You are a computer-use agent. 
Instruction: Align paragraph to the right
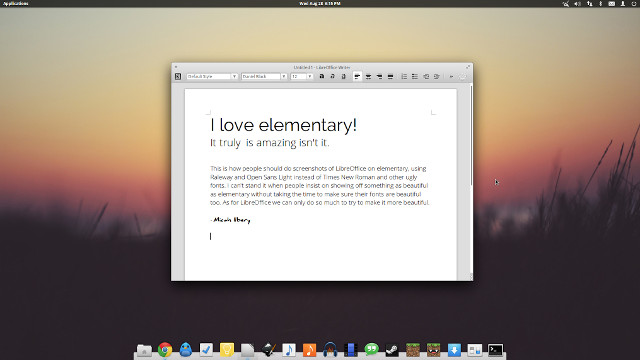[379, 76]
